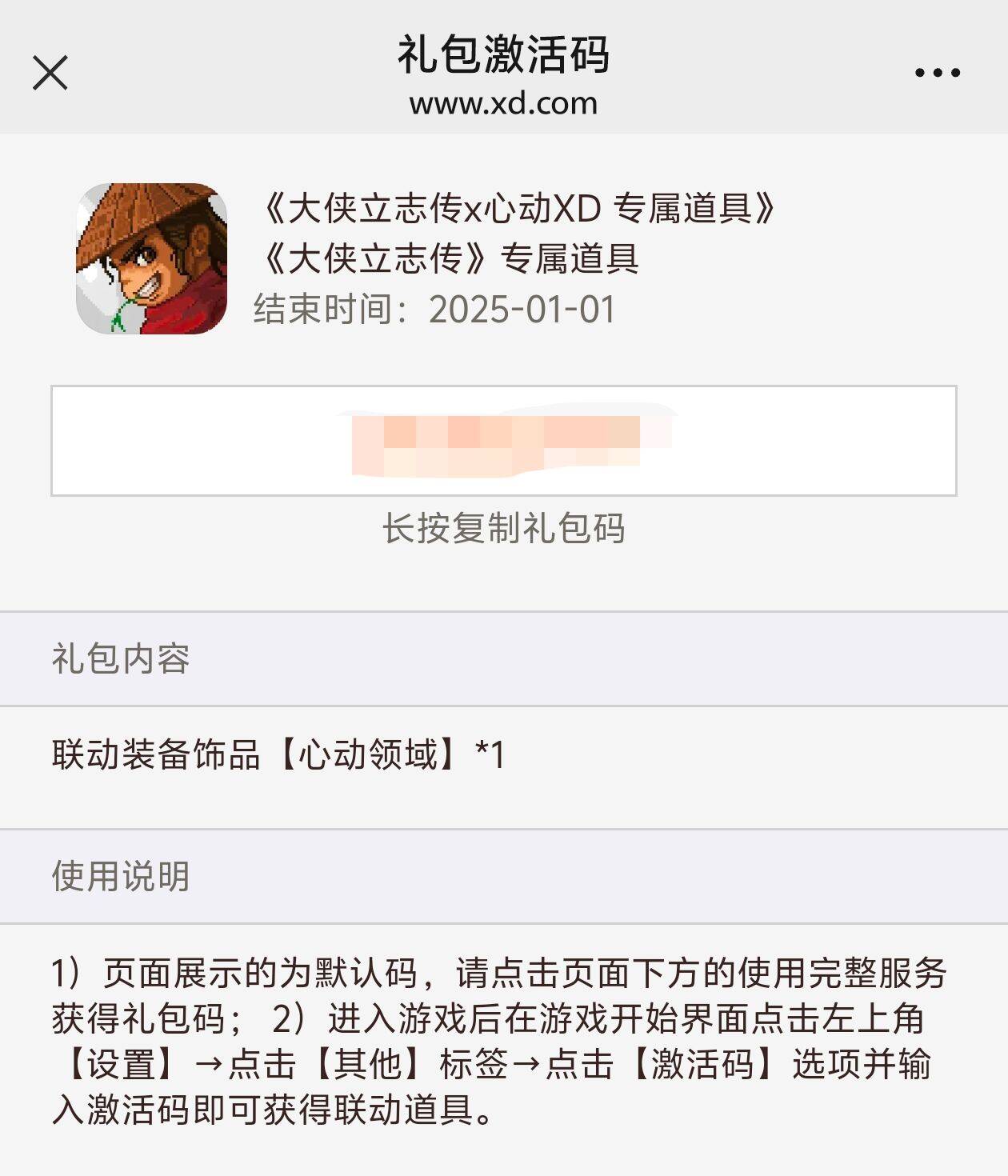The width and height of the screenshot is (1008, 1176).
Task: Select the 礼包激活码 page title
Action: click(x=504, y=54)
